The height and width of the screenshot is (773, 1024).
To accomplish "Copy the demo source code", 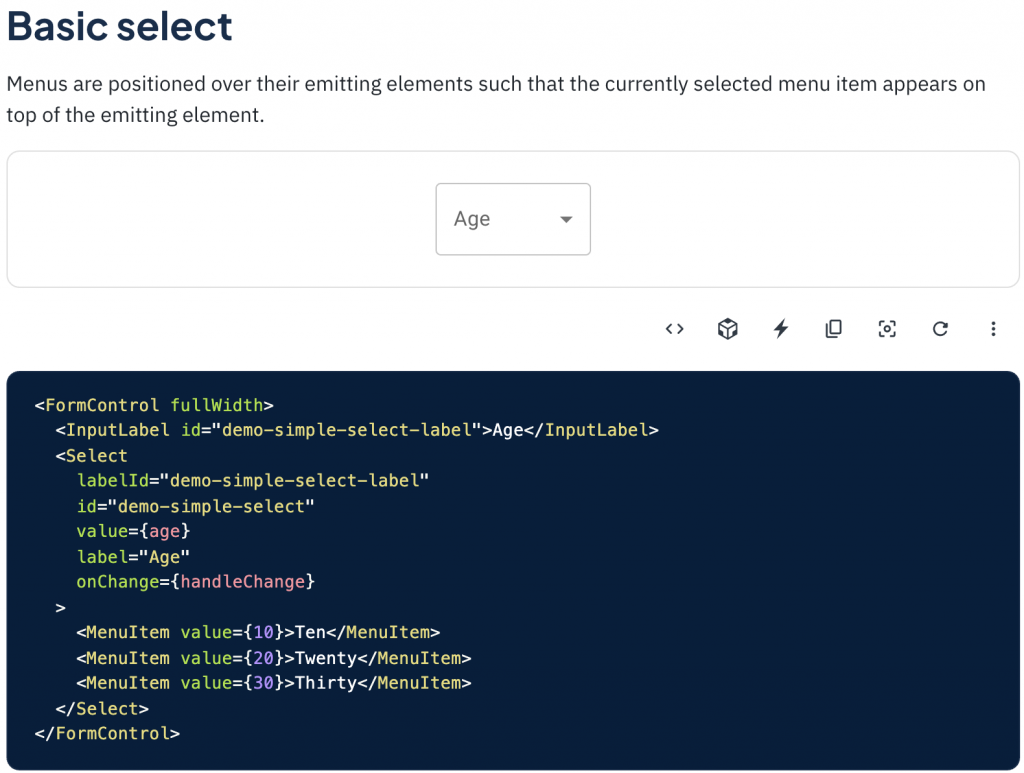I will [834, 329].
